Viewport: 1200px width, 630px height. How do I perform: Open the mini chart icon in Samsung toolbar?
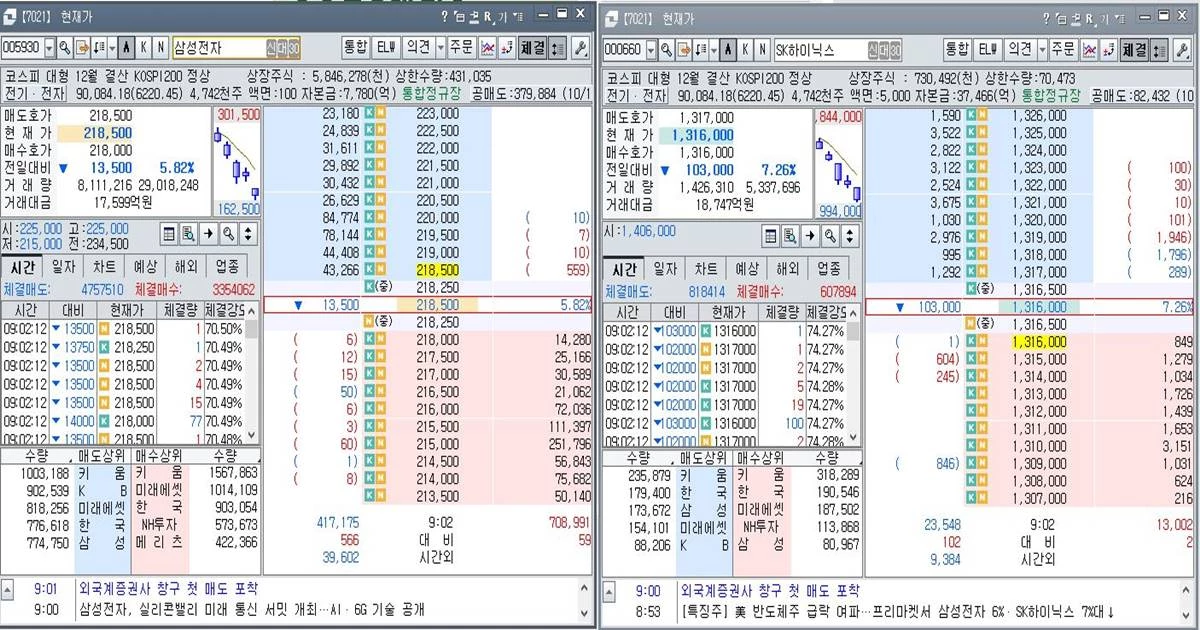[x=487, y=48]
